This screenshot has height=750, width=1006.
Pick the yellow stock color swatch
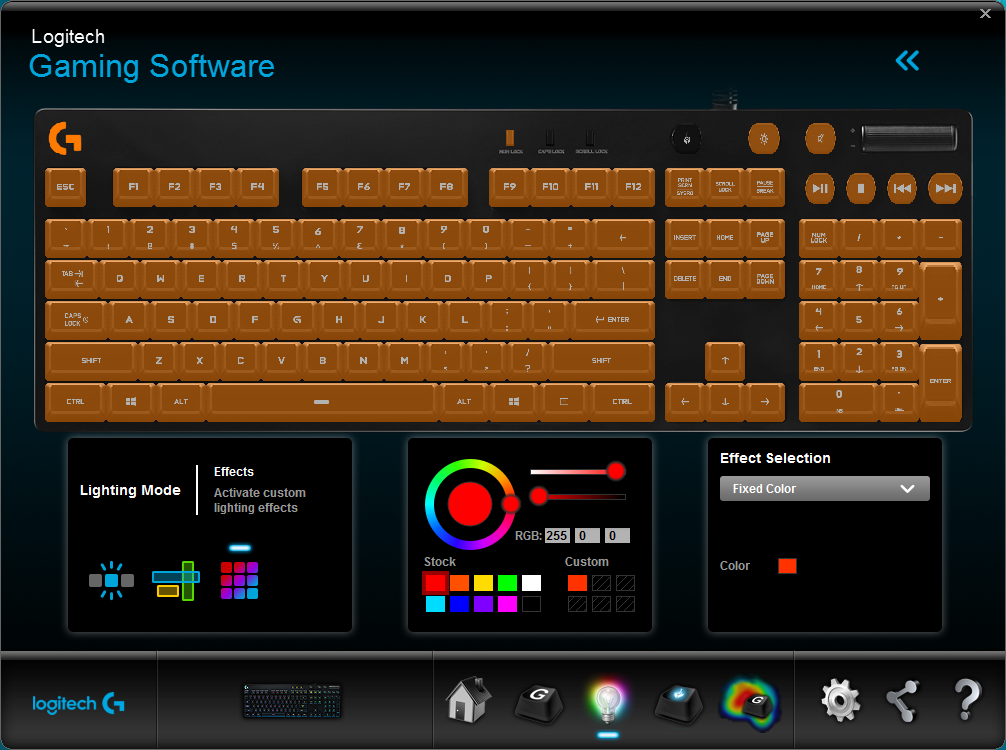[x=483, y=583]
